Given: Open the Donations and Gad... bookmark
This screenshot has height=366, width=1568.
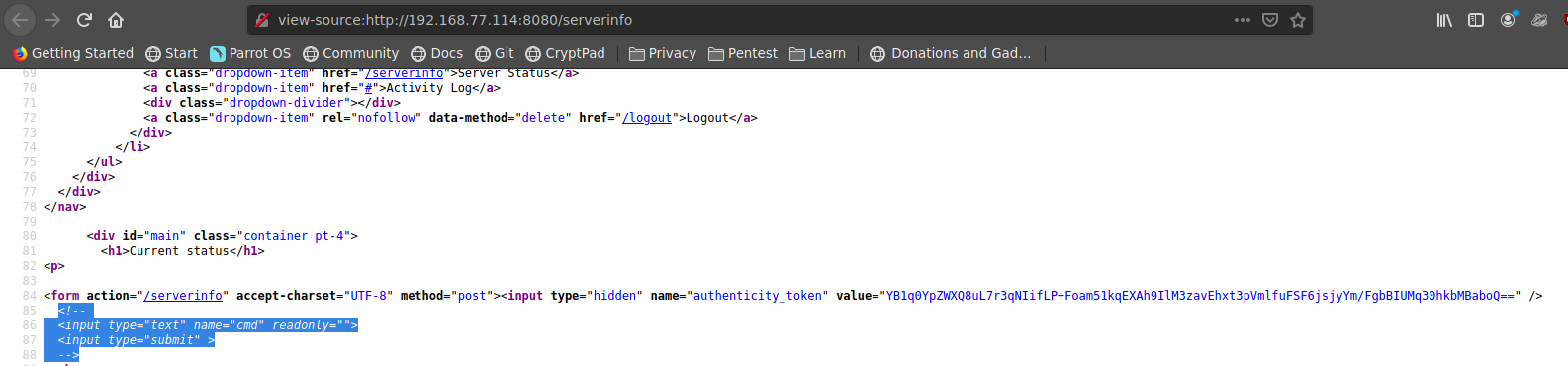Looking at the screenshot, I should [951, 53].
